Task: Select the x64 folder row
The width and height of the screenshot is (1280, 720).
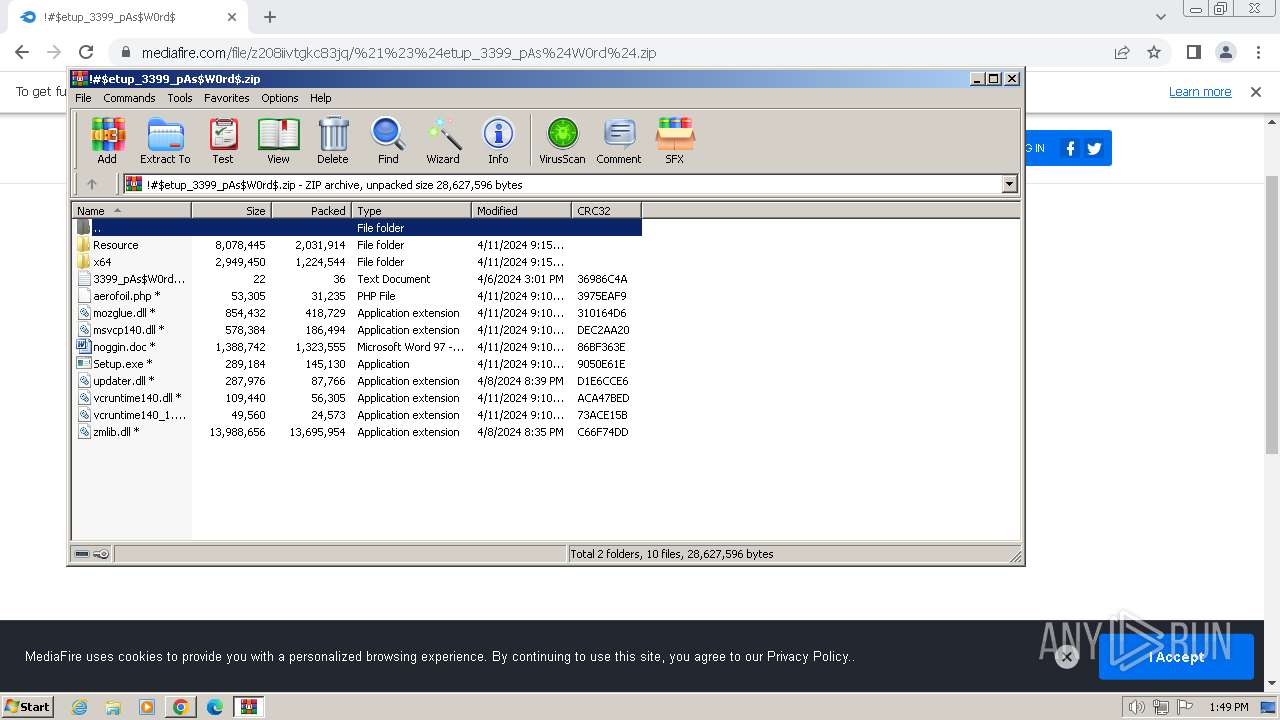Action: (x=357, y=262)
